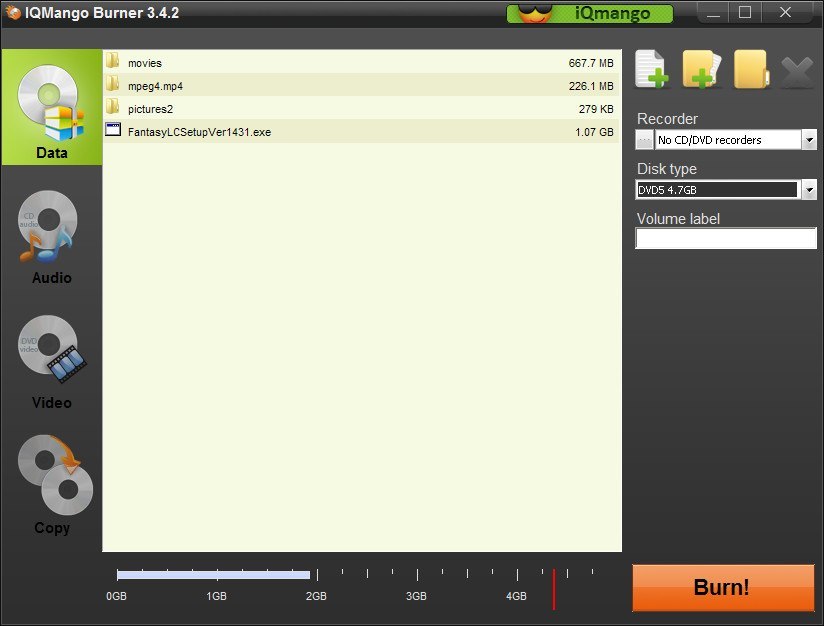Click the Burn! button
824x626 pixels.
pyautogui.click(x=723, y=588)
